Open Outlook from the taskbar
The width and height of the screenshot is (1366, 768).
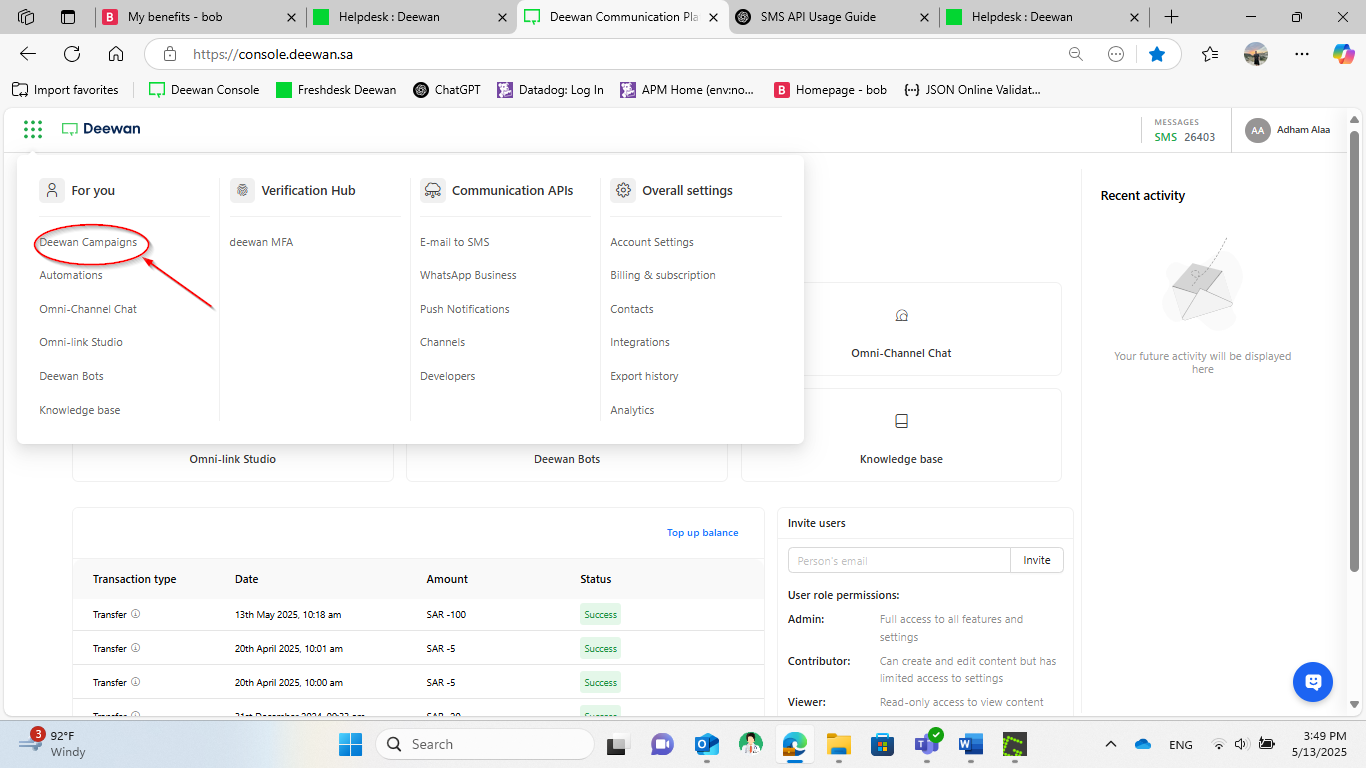(x=707, y=744)
